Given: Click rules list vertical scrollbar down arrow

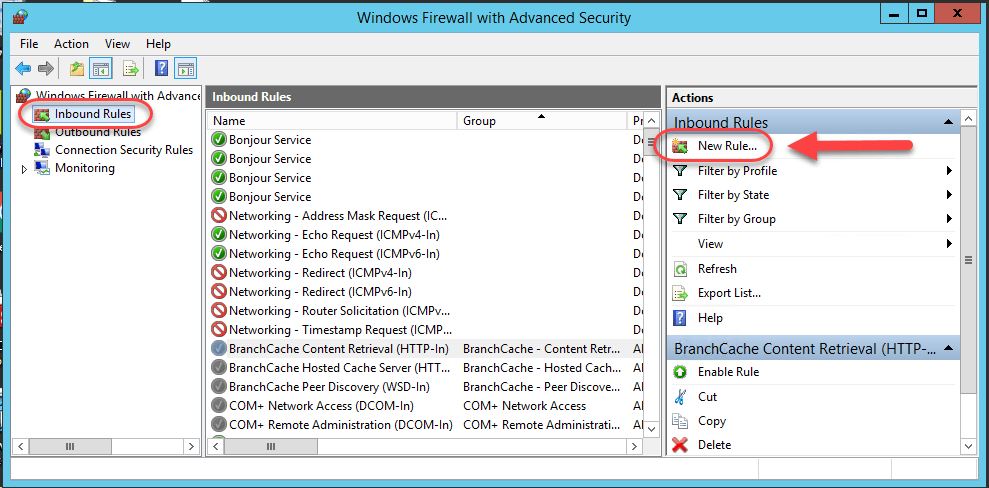Looking at the screenshot, I should point(652,429).
